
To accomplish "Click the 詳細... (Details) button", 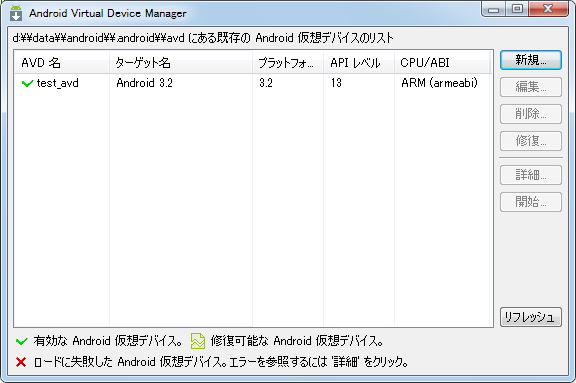I will tap(530, 175).
